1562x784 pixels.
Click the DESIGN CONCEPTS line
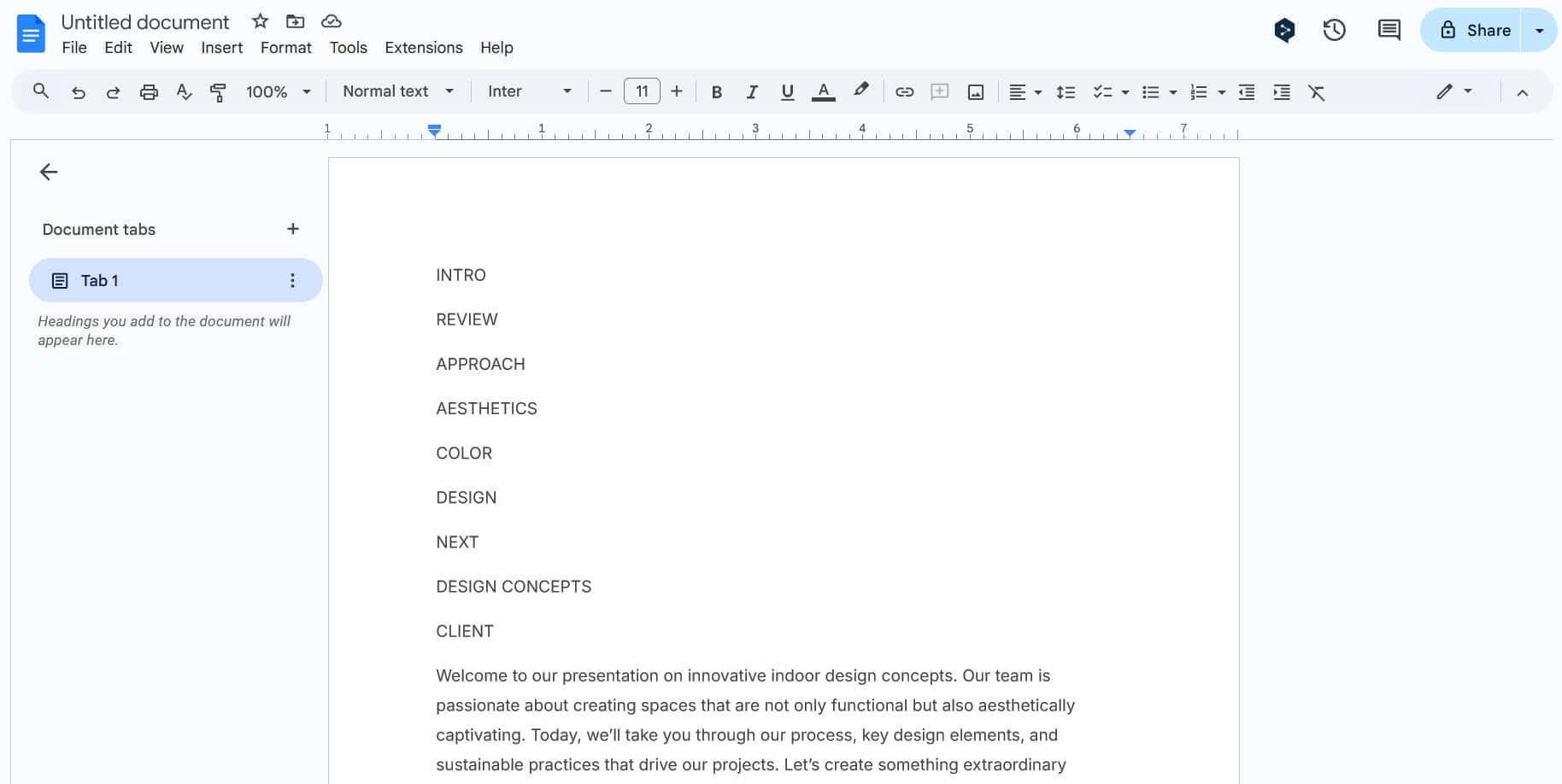[514, 587]
